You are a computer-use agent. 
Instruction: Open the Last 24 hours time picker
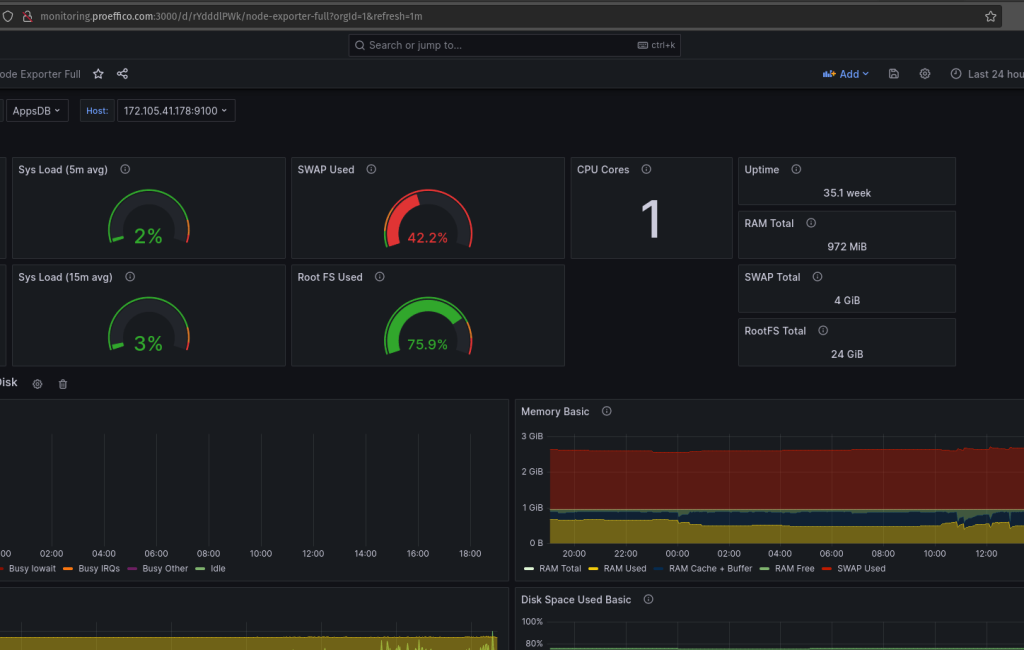987,74
